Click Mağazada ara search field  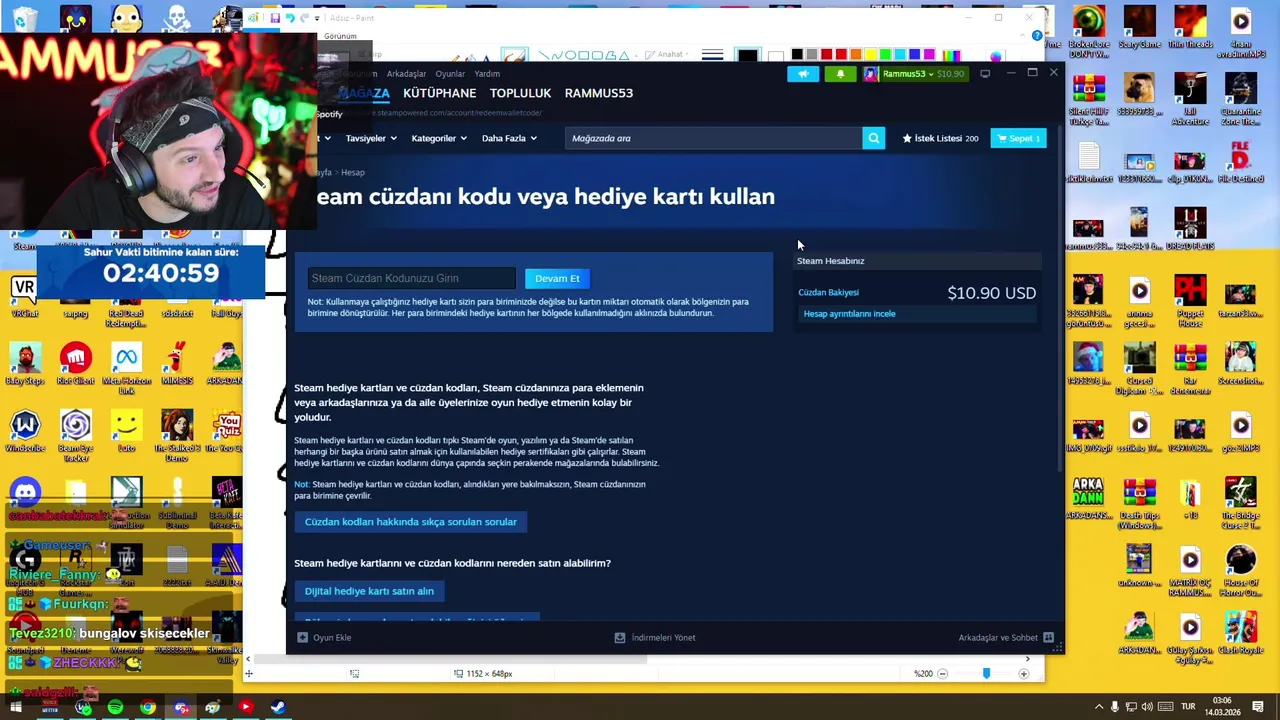[x=714, y=138]
